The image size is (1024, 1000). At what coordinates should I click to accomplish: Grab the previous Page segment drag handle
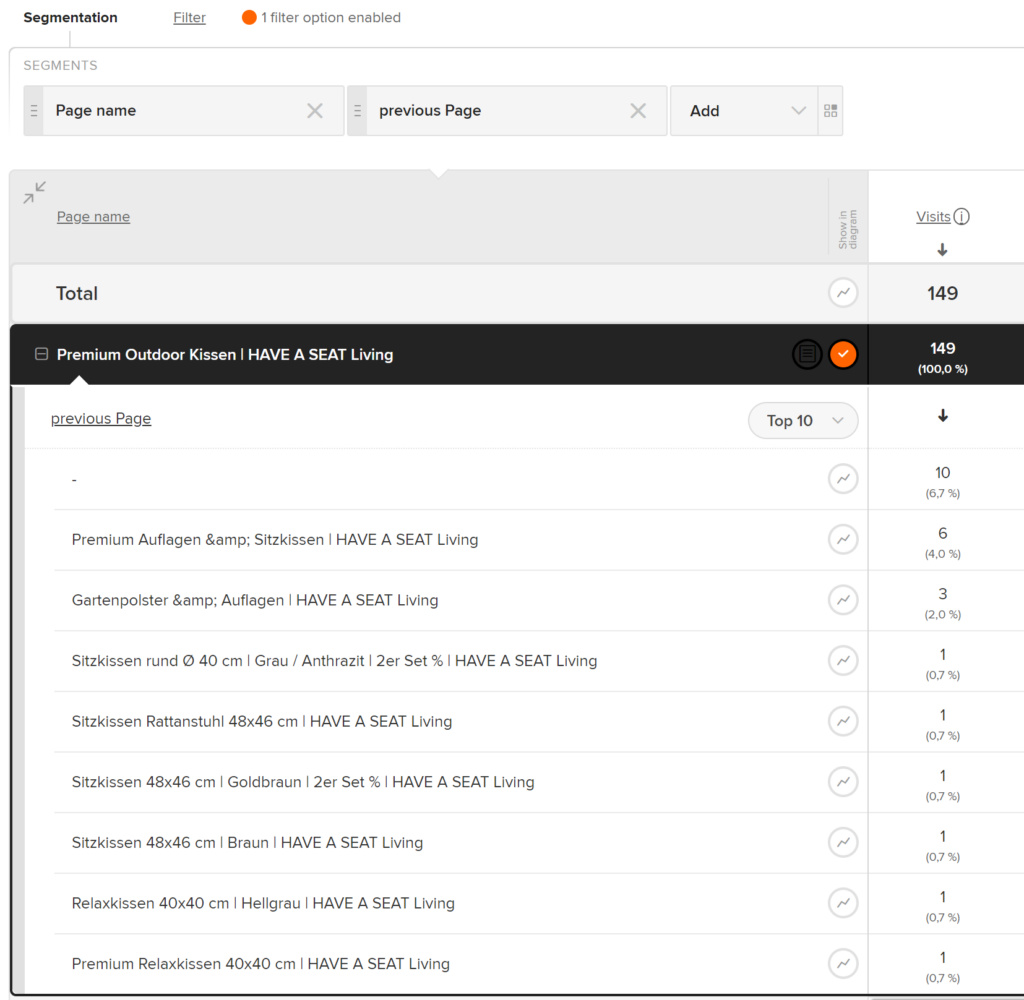click(357, 111)
